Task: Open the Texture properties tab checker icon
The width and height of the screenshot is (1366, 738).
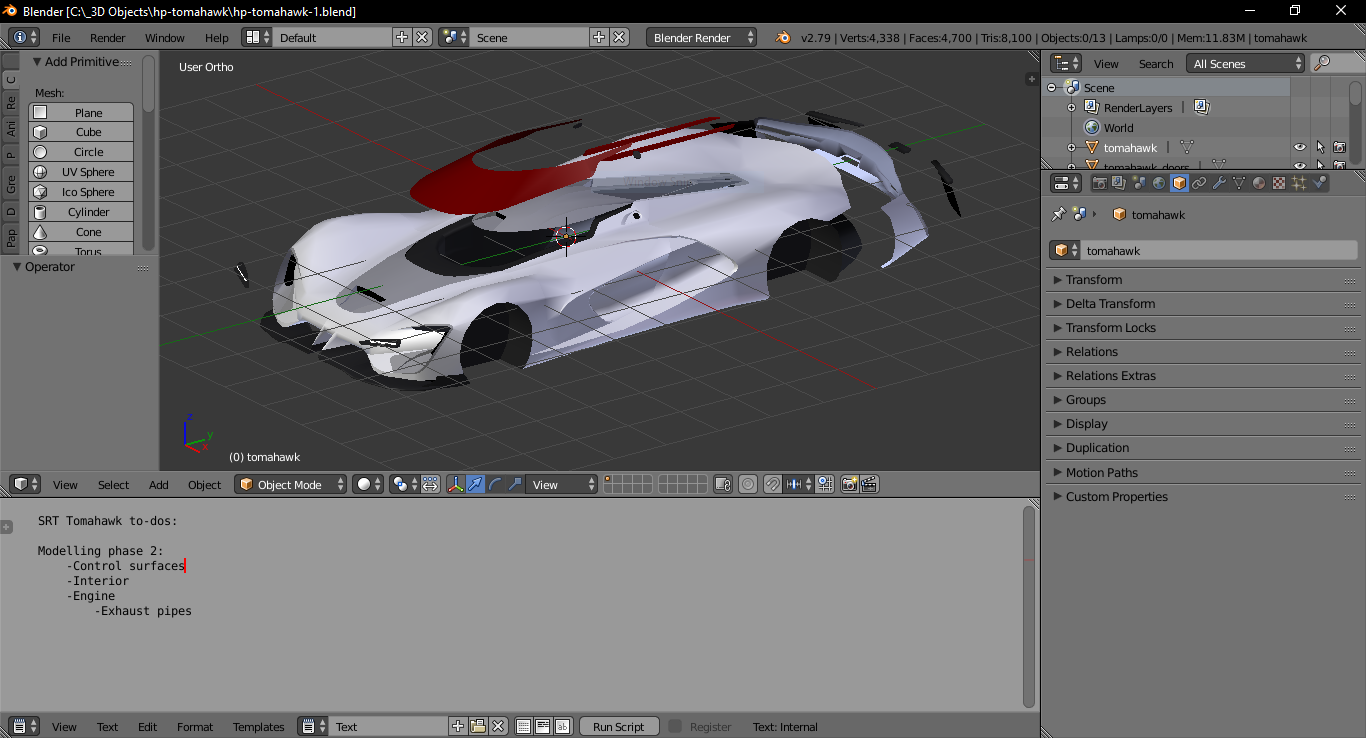Action: (x=1279, y=183)
